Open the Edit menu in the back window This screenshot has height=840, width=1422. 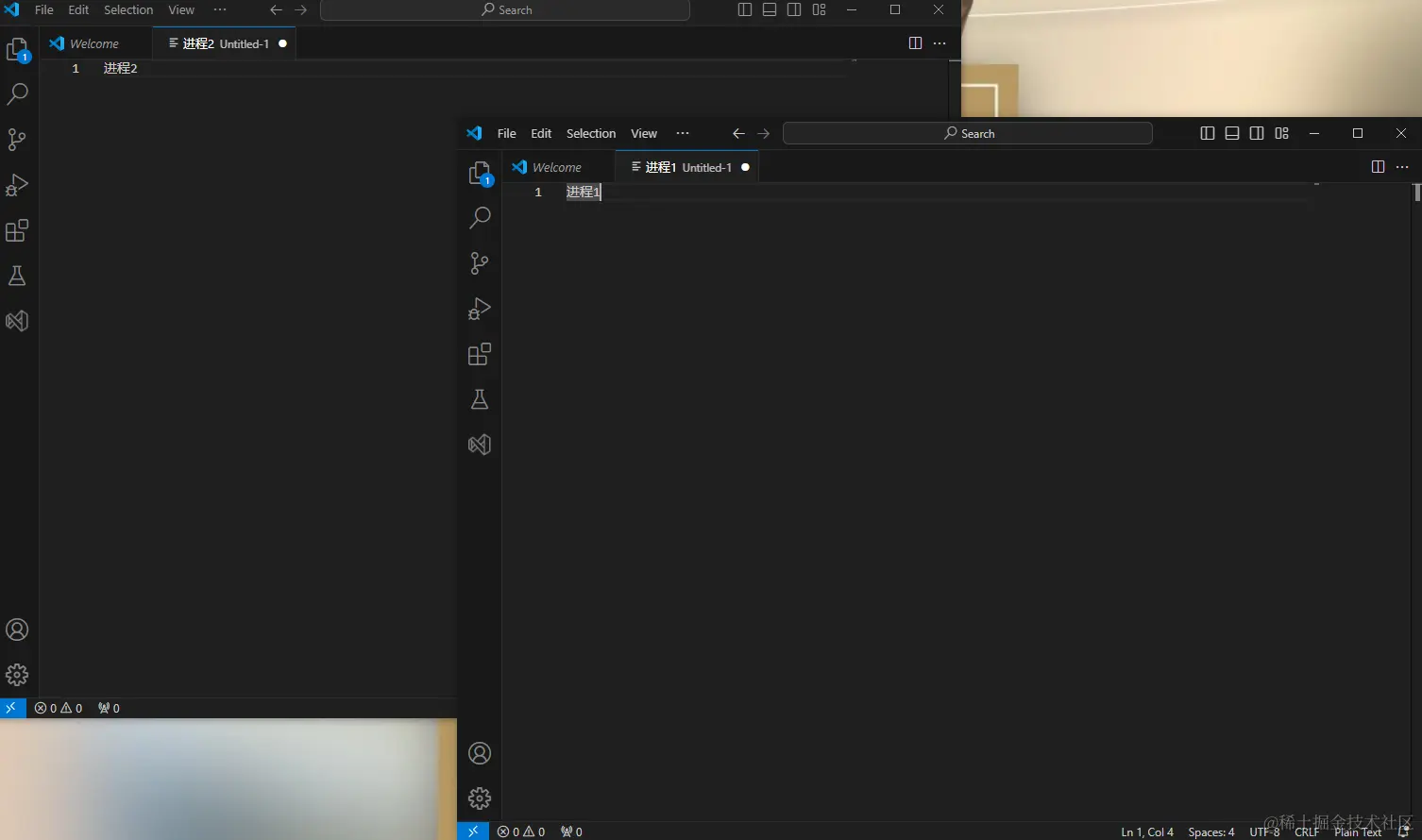[x=78, y=9]
